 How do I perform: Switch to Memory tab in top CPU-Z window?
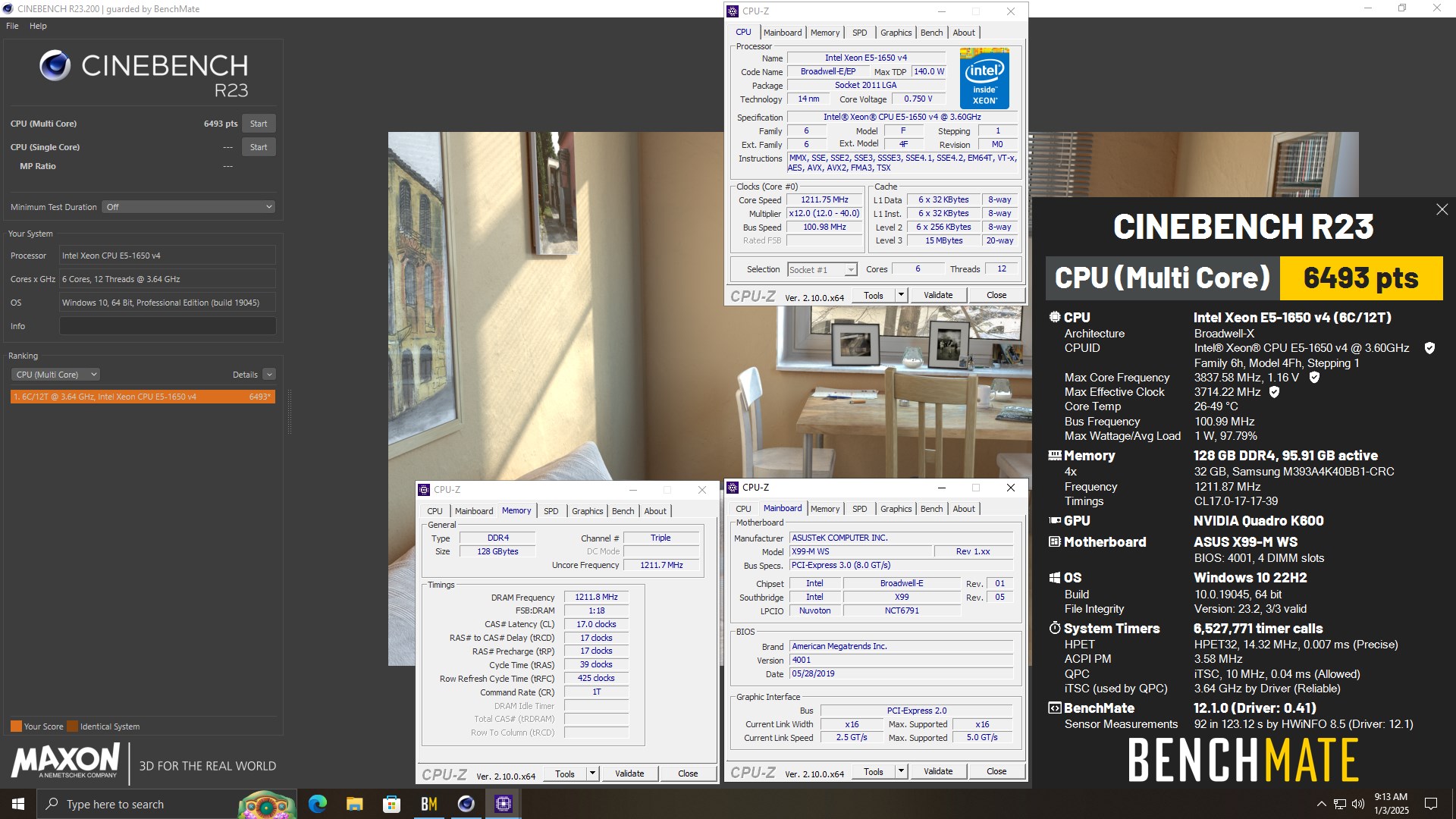tap(825, 33)
